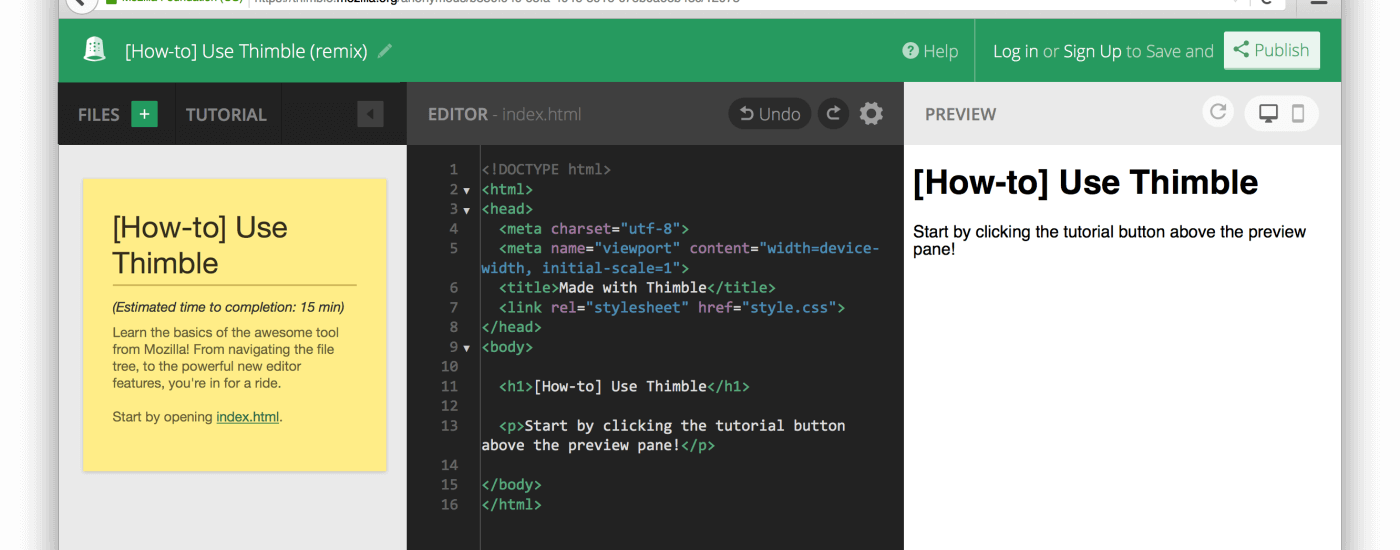Click the link rel="stylesheet" code line
Screen dimensions: 1400x550
[672, 308]
